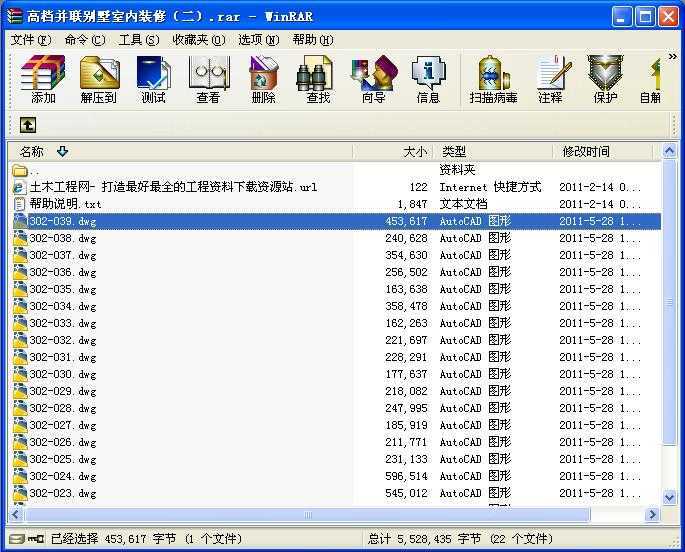685x552 pixels.
Task: Expand hidden toolbar items chevron
Action: tap(672, 56)
